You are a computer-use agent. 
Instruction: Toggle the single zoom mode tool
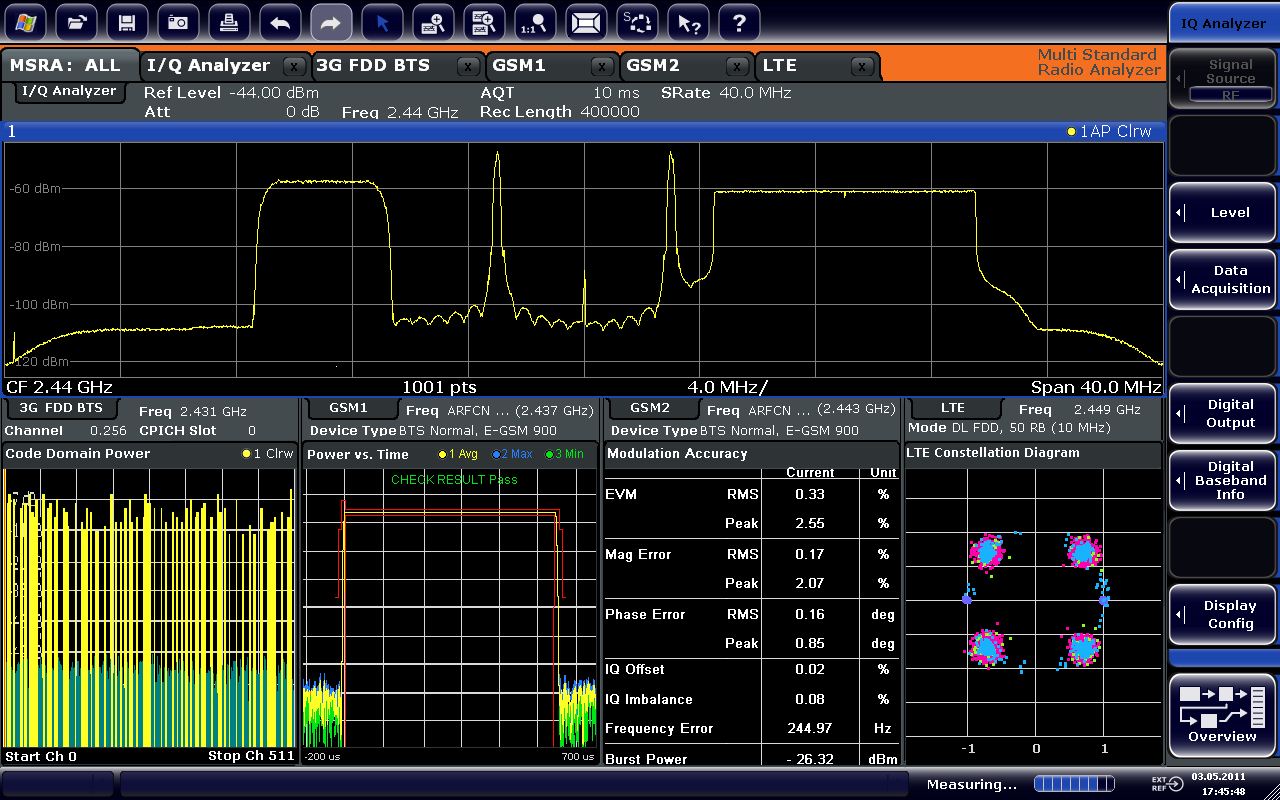pos(433,22)
